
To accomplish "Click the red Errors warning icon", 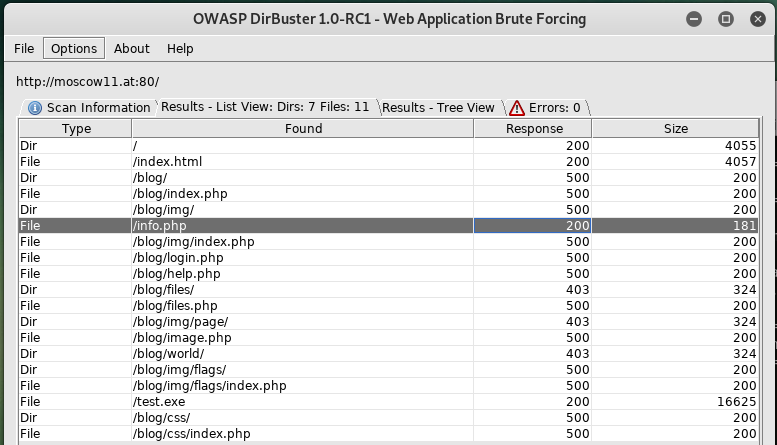I will click(x=516, y=108).
